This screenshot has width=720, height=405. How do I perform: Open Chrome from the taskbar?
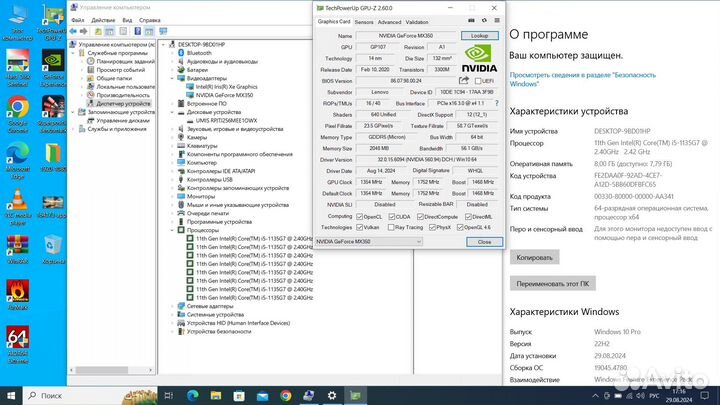point(286,395)
